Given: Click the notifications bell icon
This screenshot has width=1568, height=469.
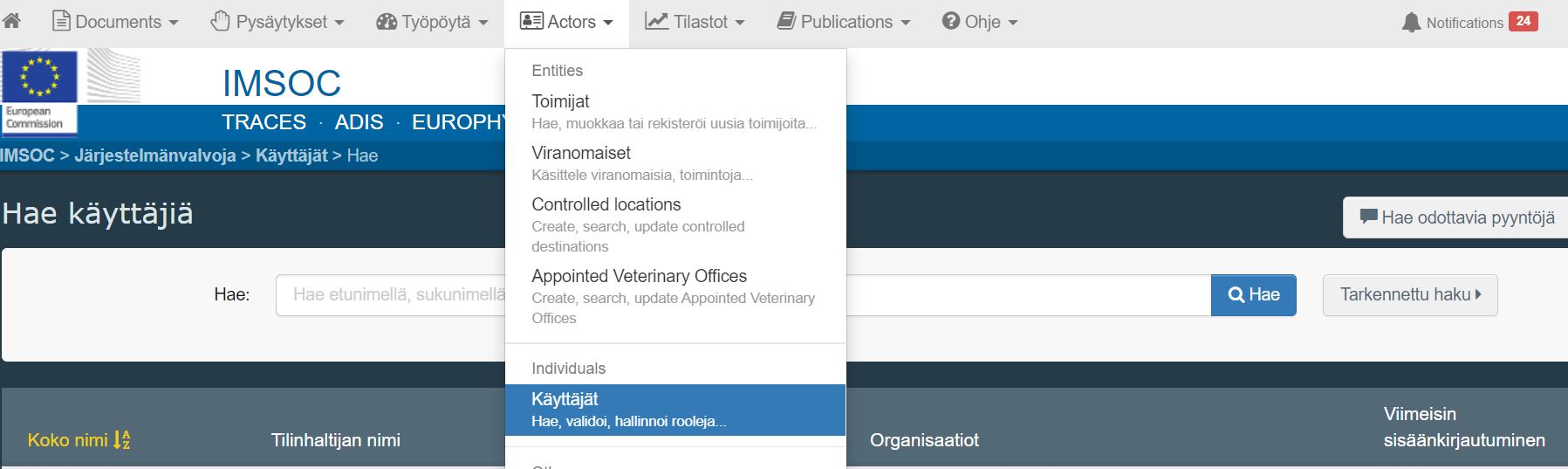Looking at the screenshot, I should pyautogui.click(x=1411, y=23).
